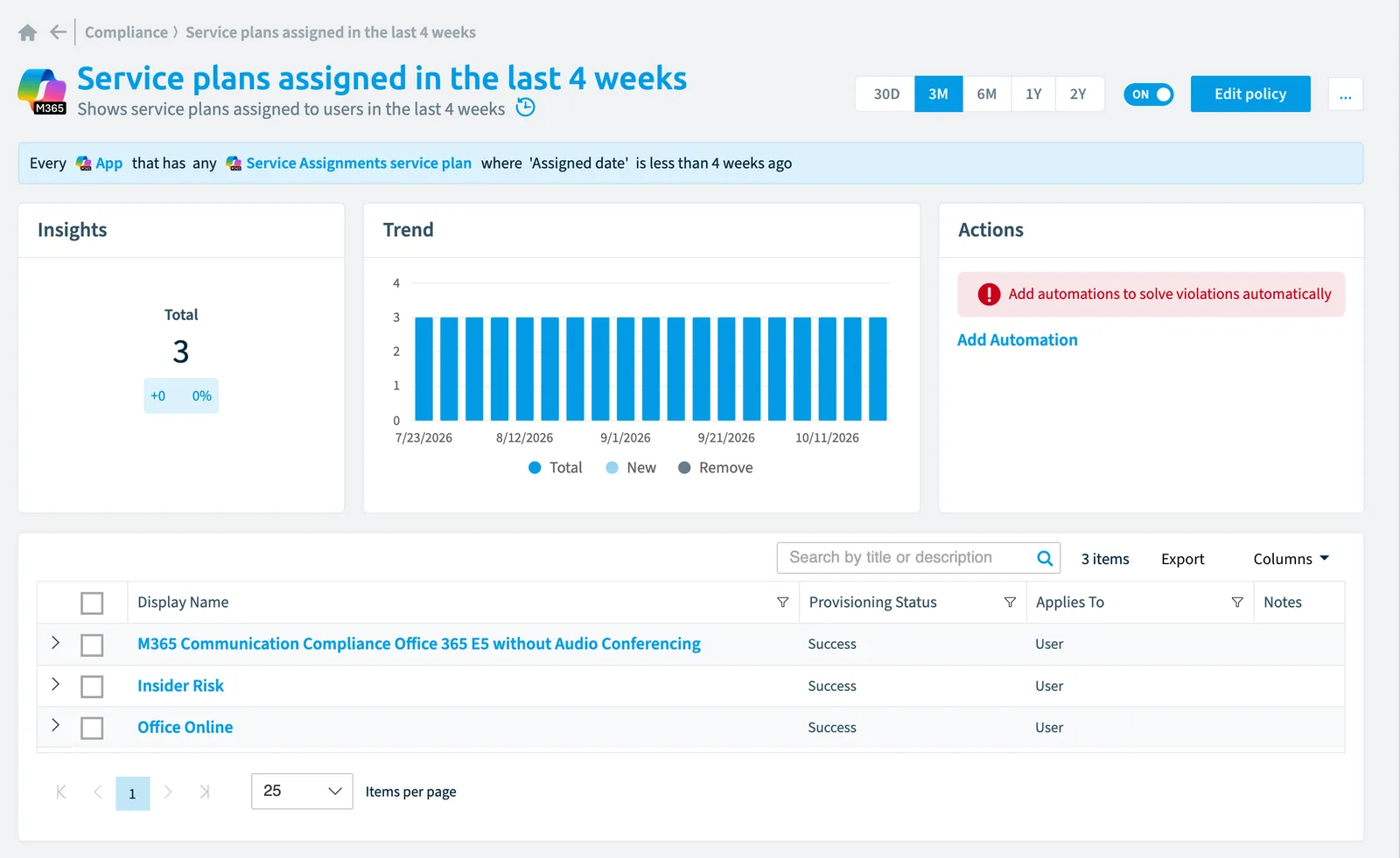This screenshot has width=1400, height=858.
Task: Expand the M365 Communication Compliance row
Action: [55, 643]
